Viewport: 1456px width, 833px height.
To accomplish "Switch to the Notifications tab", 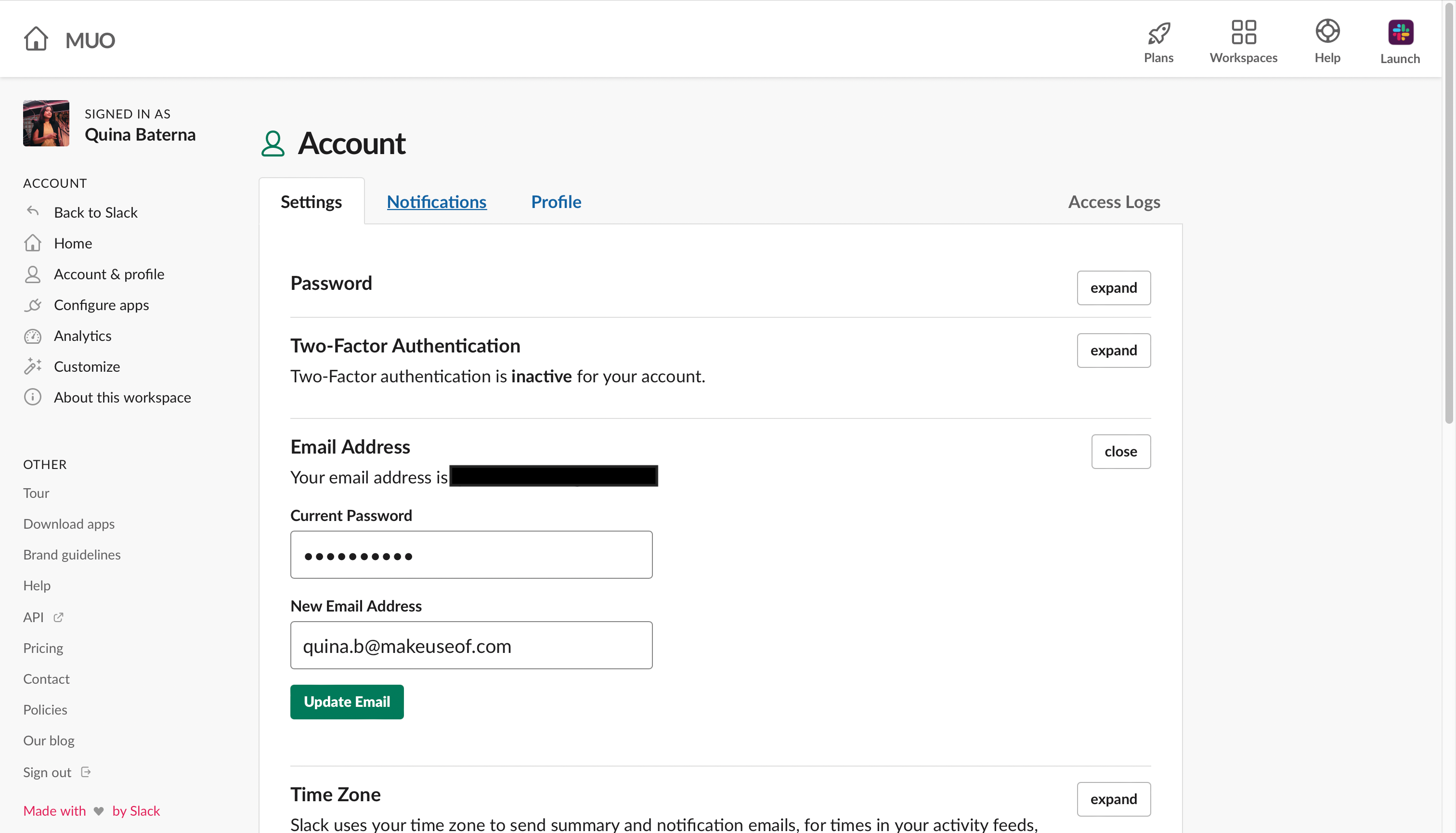I will click(437, 201).
